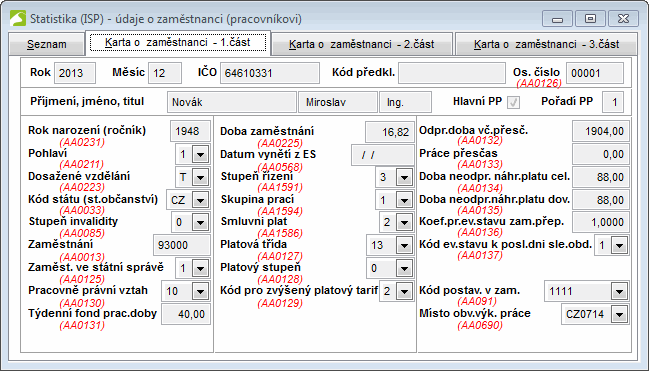649x371 pixels.
Task: Open the Skupina prací dropdown
Action: click(404, 200)
